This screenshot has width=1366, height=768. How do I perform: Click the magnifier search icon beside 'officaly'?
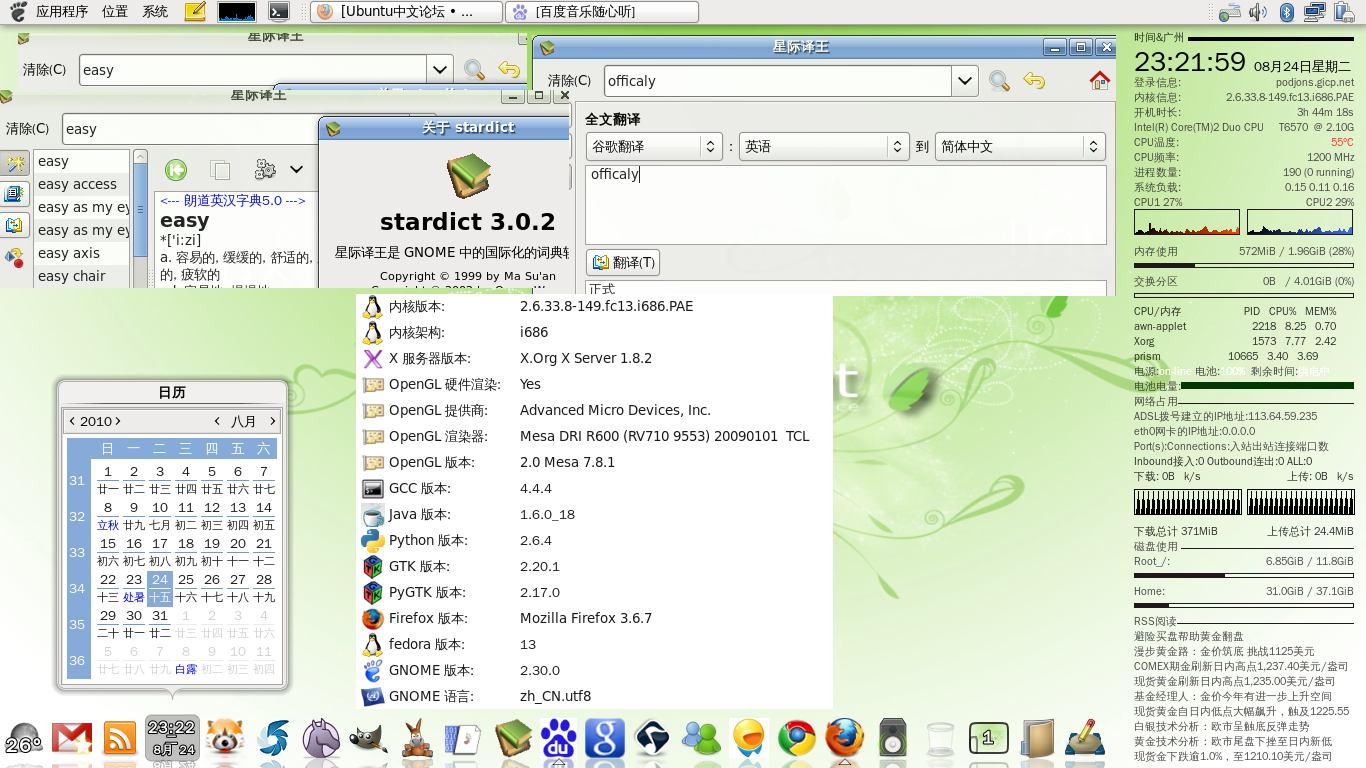tap(999, 81)
